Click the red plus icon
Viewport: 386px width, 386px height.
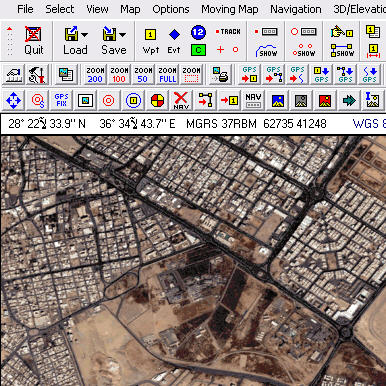click(220, 50)
